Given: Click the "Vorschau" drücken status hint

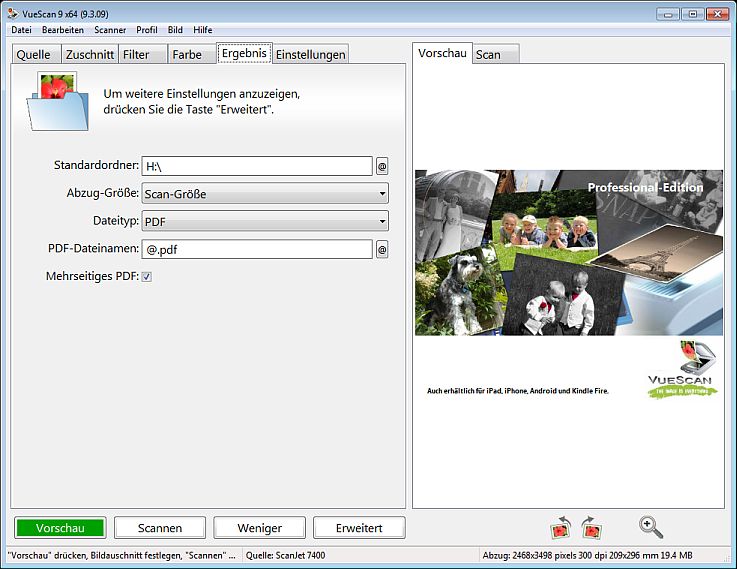Looking at the screenshot, I should pyautogui.click(x=123, y=555).
